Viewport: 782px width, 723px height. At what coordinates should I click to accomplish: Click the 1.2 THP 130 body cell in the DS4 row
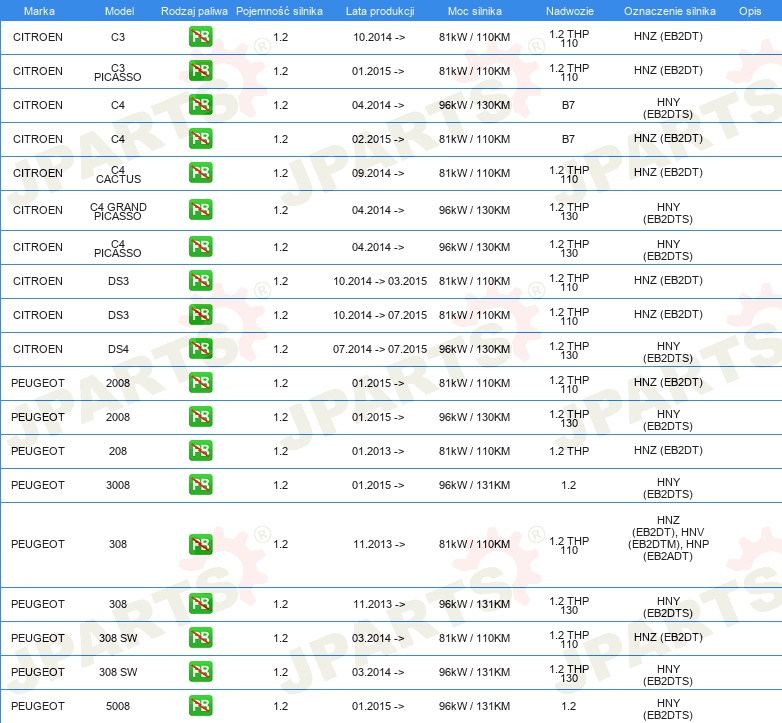(x=569, y=351)
